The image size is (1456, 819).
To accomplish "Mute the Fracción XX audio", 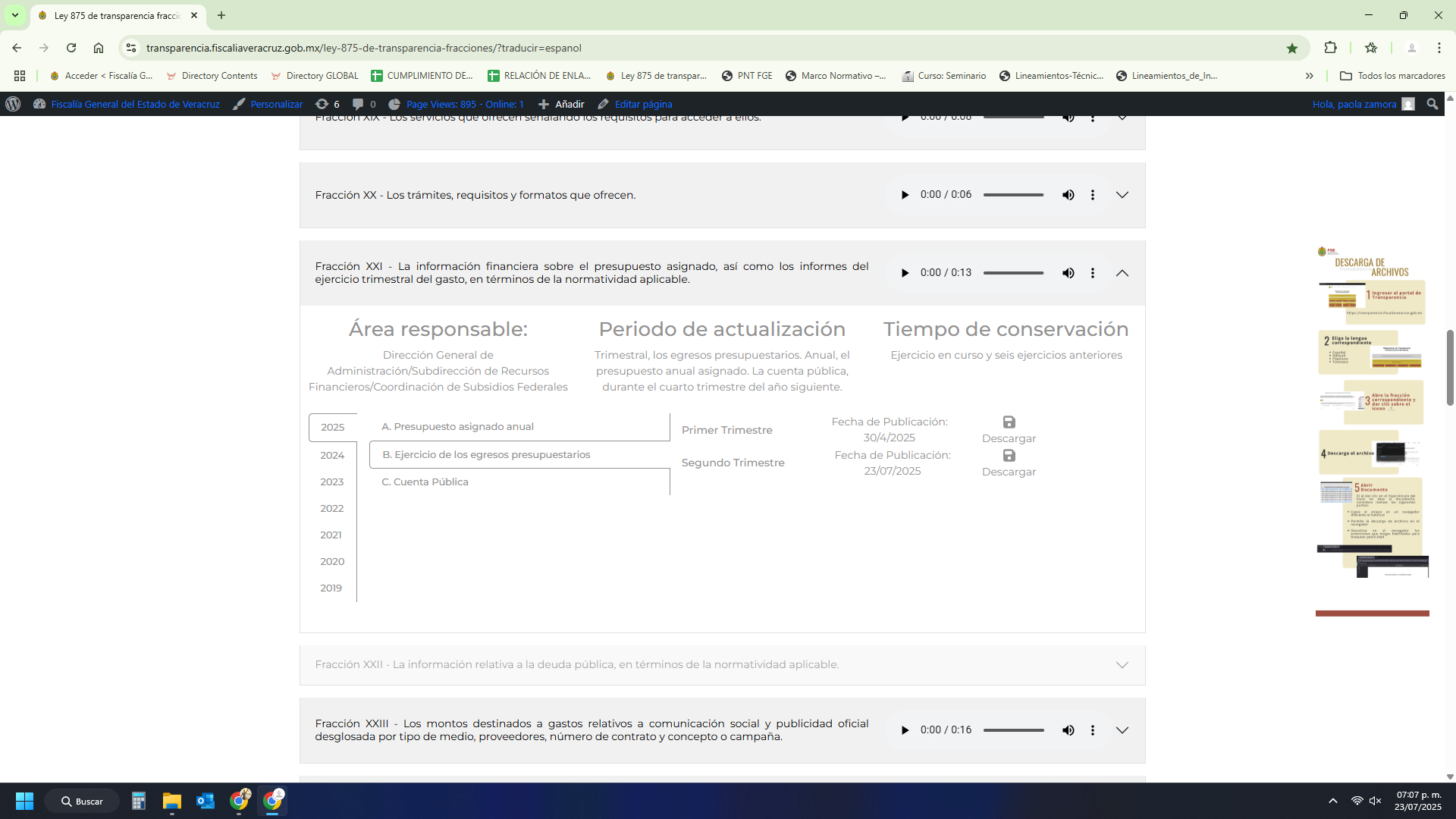I will click(x=1068, y=195).
